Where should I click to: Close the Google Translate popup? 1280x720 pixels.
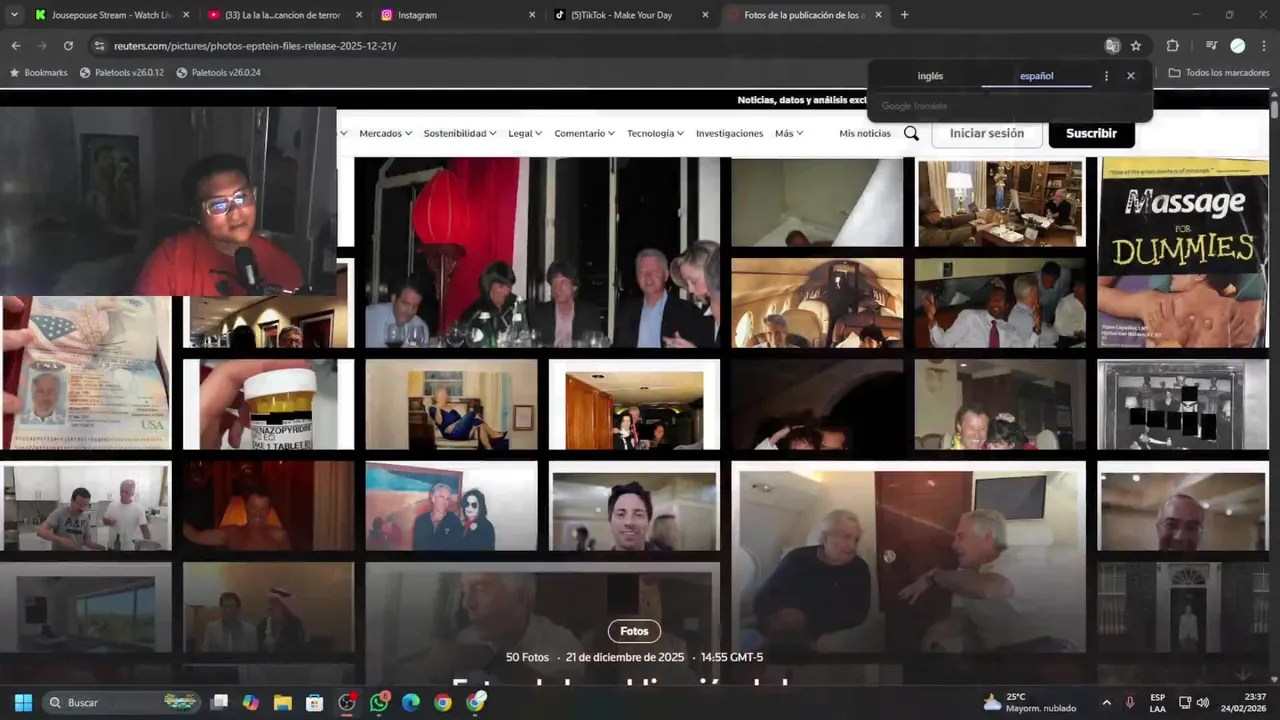1131,76
